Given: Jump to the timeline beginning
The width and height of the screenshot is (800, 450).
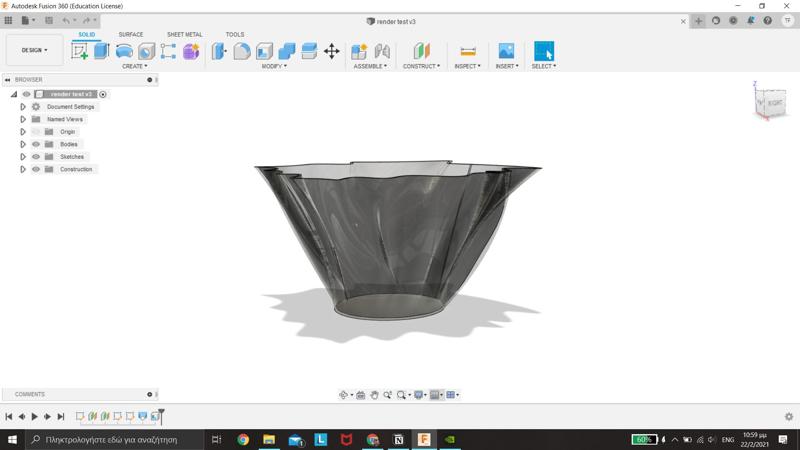Looking at the screenshot, I should pos(9,416).
